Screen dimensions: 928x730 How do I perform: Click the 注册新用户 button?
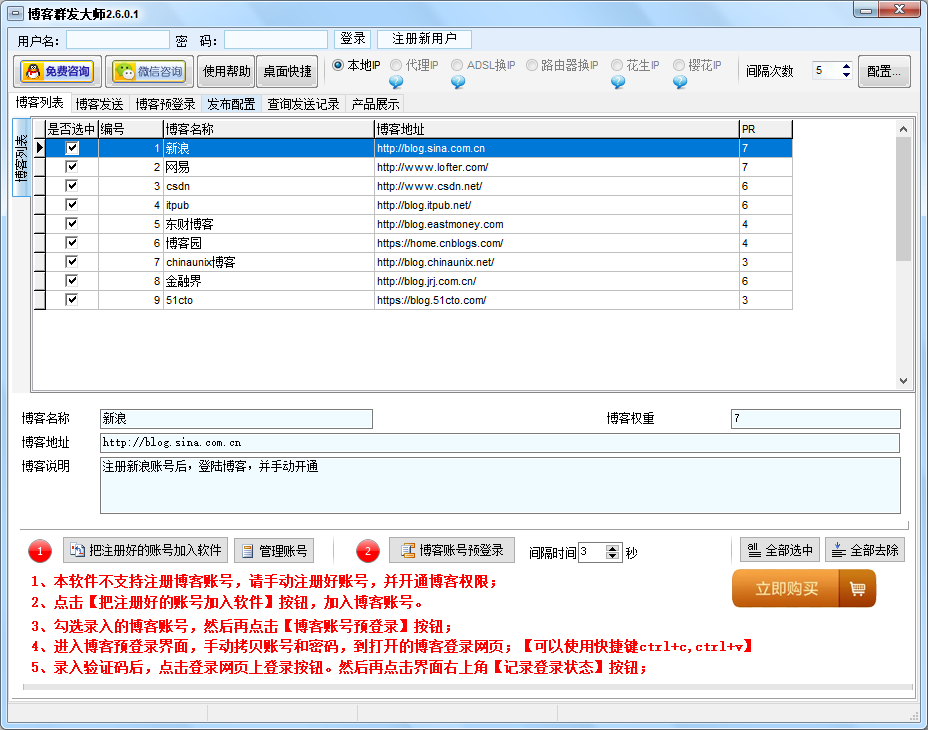424,39
